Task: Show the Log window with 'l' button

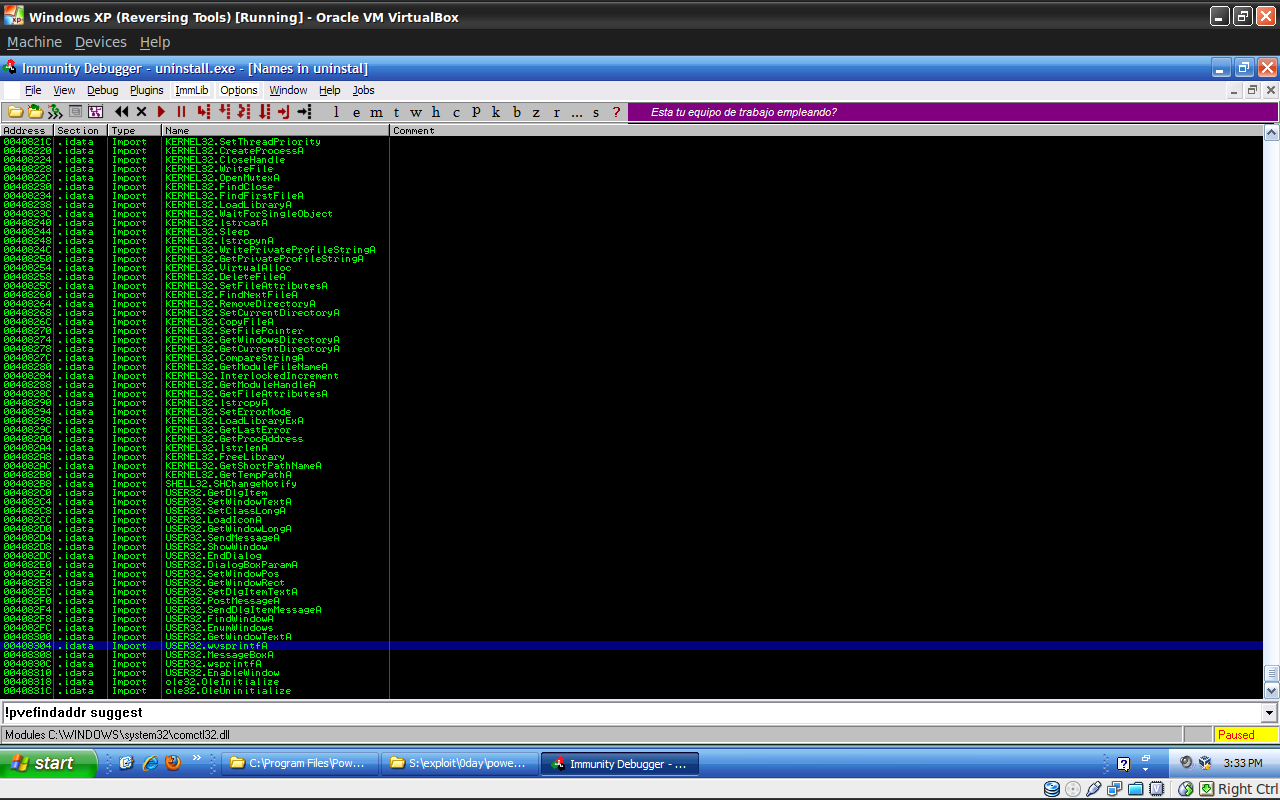Action: tap(336, 112)
